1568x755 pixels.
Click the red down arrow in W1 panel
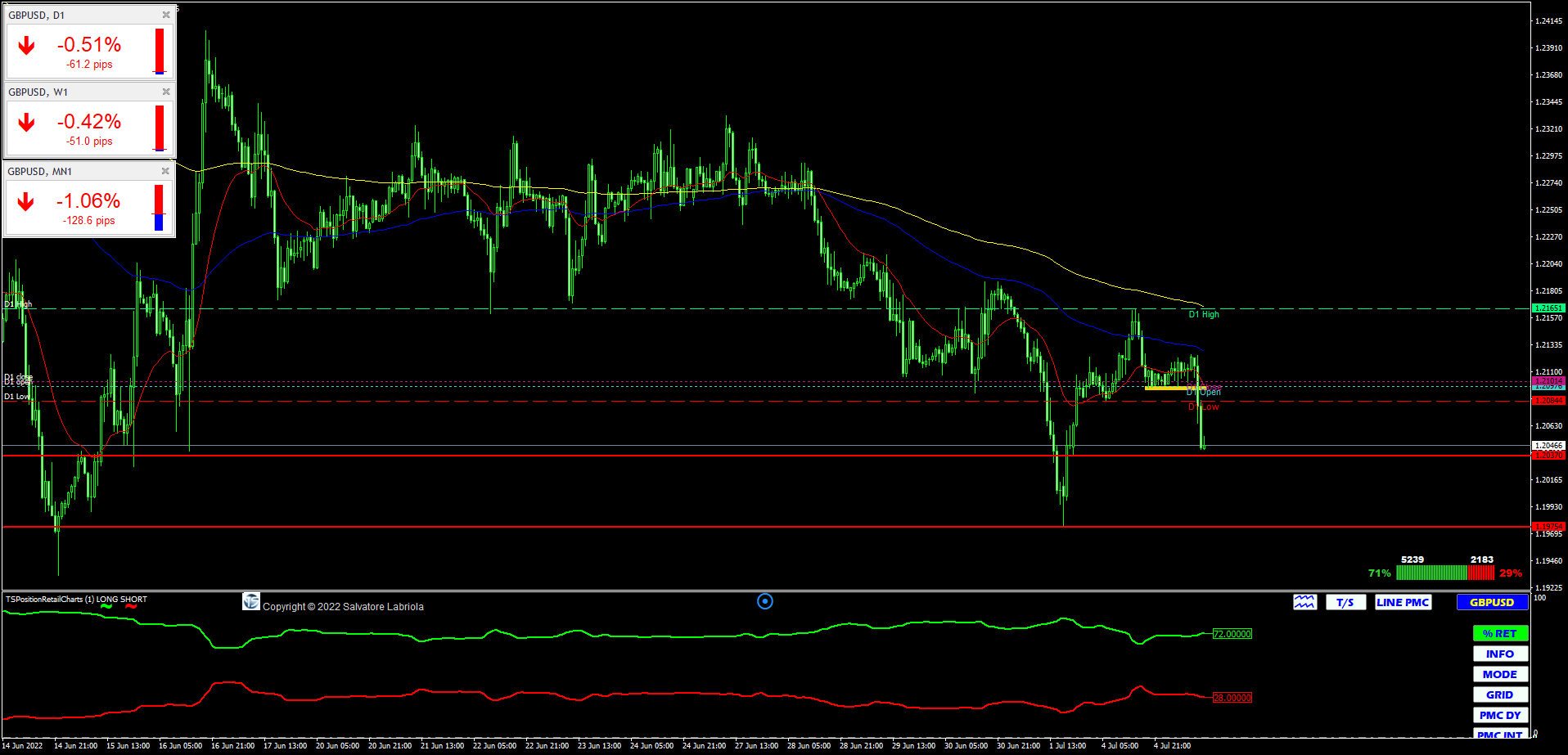coord(26,123)
